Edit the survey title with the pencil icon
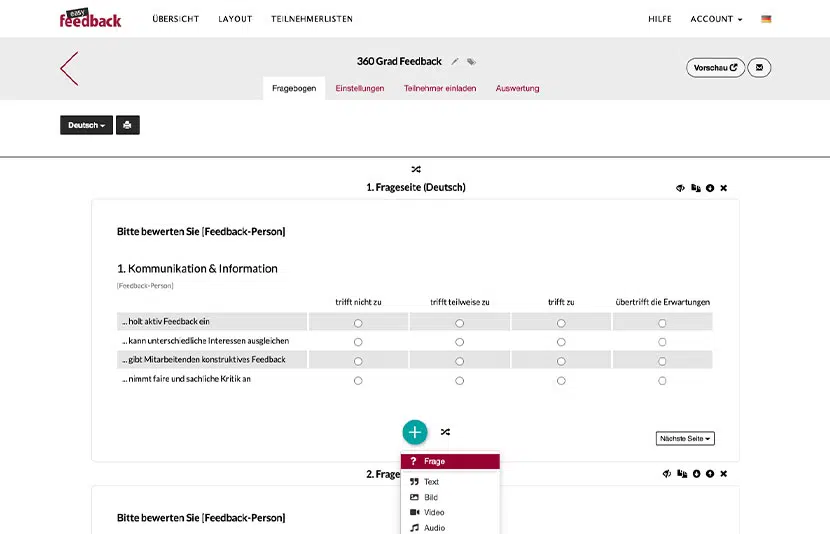This screenshot has height=534, width=830. point(455,61)
